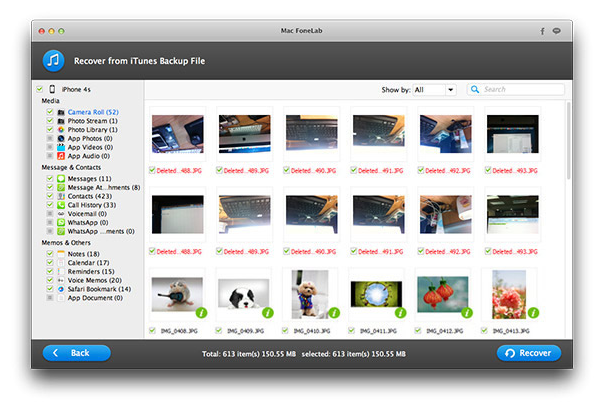
Task: Click info badge on IMG_0408.JPG thumbnail
Action: click(197, 311)
